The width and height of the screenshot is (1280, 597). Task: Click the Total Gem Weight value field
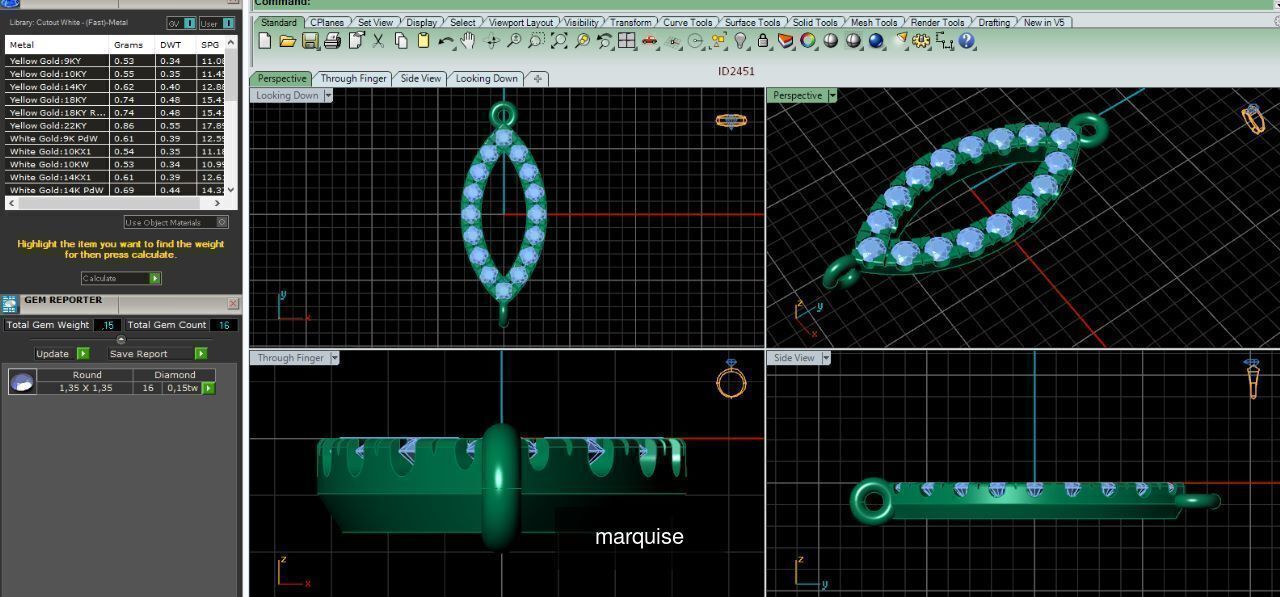coord(107,324)
